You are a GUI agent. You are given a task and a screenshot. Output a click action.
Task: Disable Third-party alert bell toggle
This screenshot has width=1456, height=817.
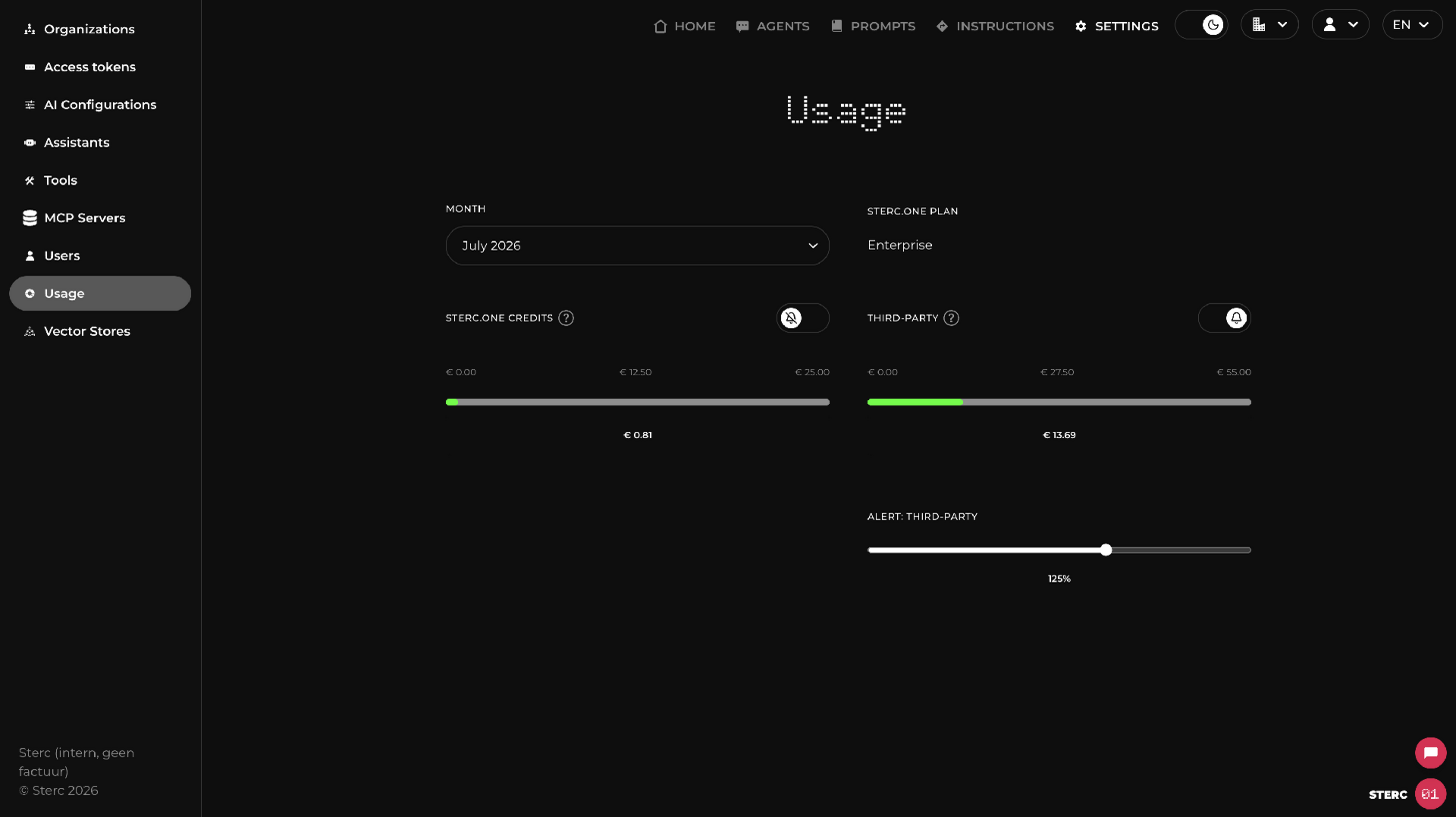[x=1224, y=318]
